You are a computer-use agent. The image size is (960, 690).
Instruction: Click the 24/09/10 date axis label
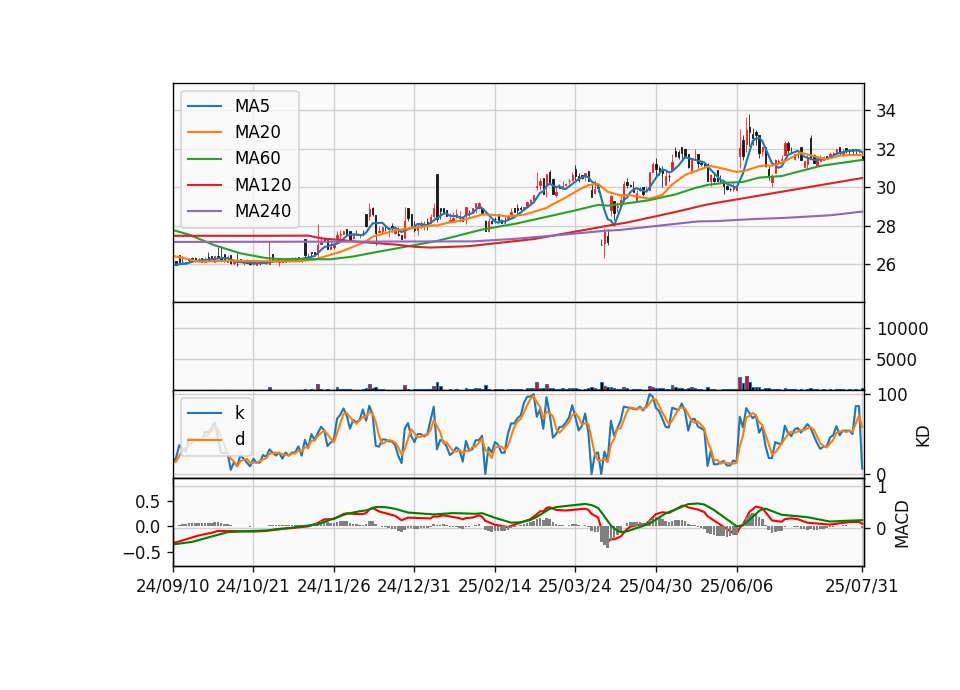[173, 586]
